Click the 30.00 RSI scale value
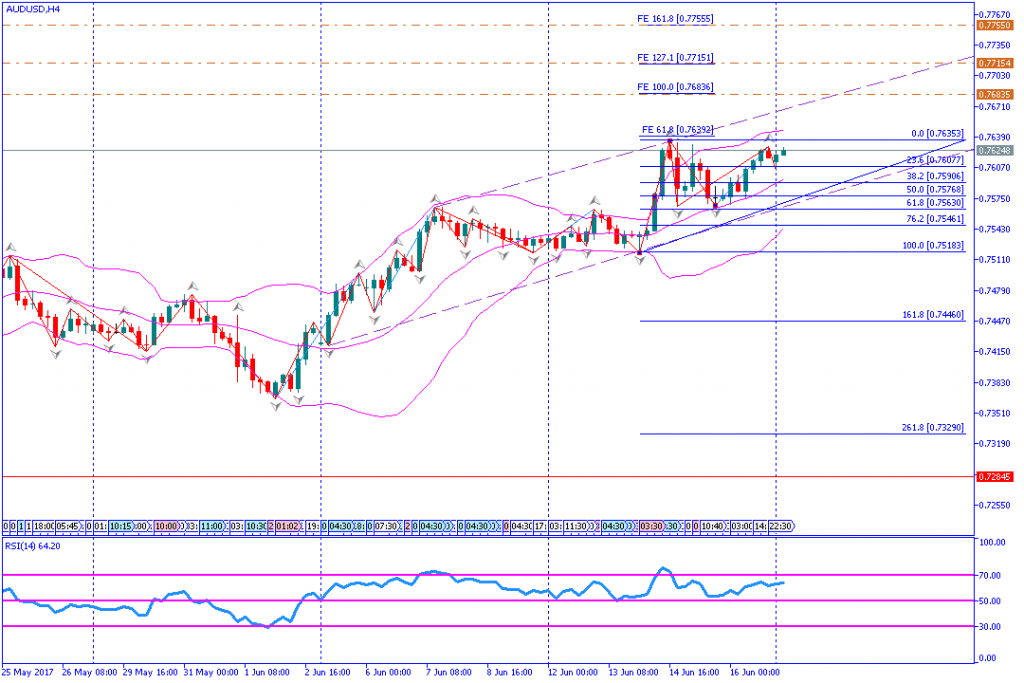 (991, 626)
